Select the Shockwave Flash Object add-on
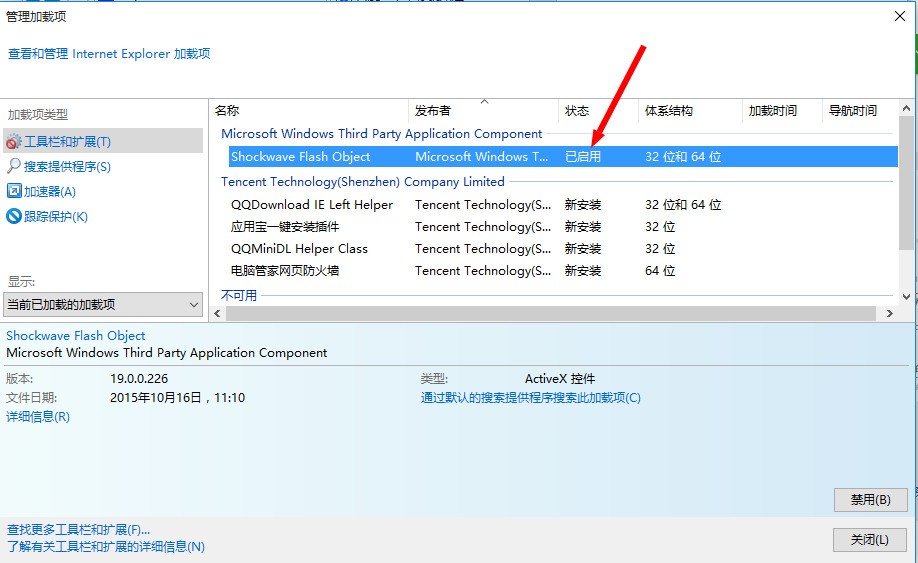Viewport: 918px width, 563px height. pyautogui.click(x=301, y=157)
